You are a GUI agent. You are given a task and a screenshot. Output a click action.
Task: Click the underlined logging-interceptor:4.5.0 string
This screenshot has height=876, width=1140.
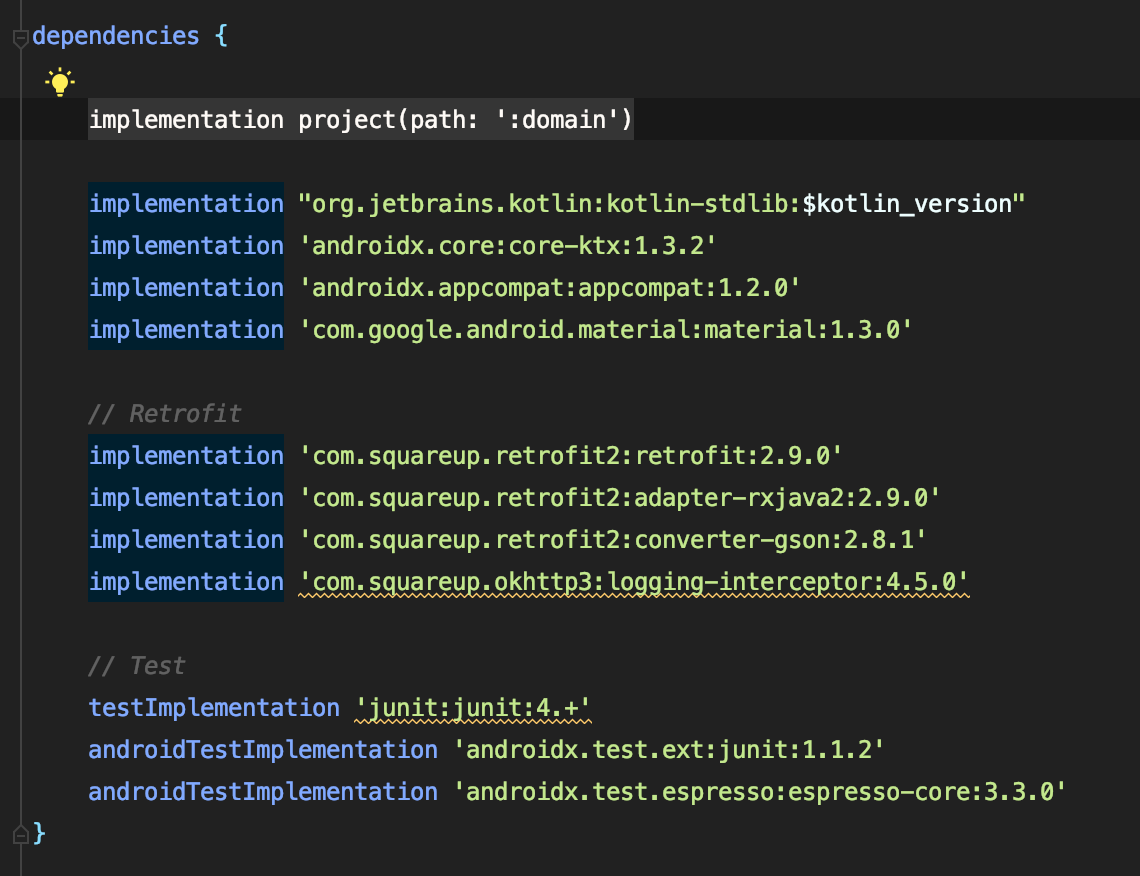(633, 582)
